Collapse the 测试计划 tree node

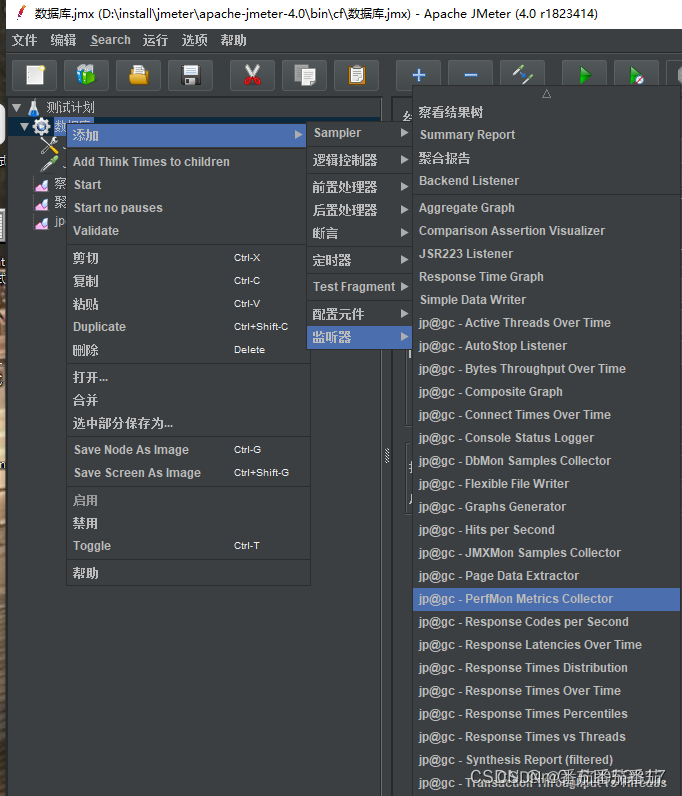17,108
